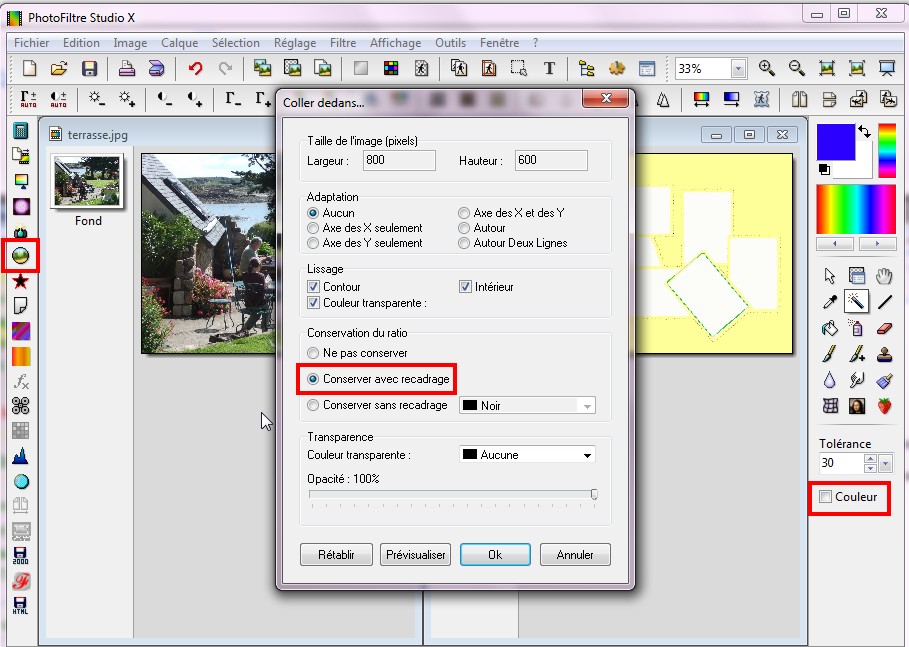Click the swap colors arrow icon
This screenshot has height=647, width=909.
pos(864,131)
